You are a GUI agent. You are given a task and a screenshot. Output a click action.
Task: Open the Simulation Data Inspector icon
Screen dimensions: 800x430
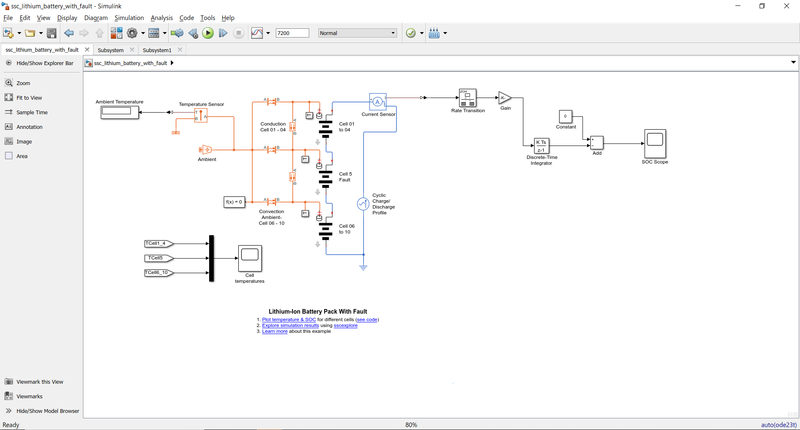pyautogui.click(x=257, y=33)
